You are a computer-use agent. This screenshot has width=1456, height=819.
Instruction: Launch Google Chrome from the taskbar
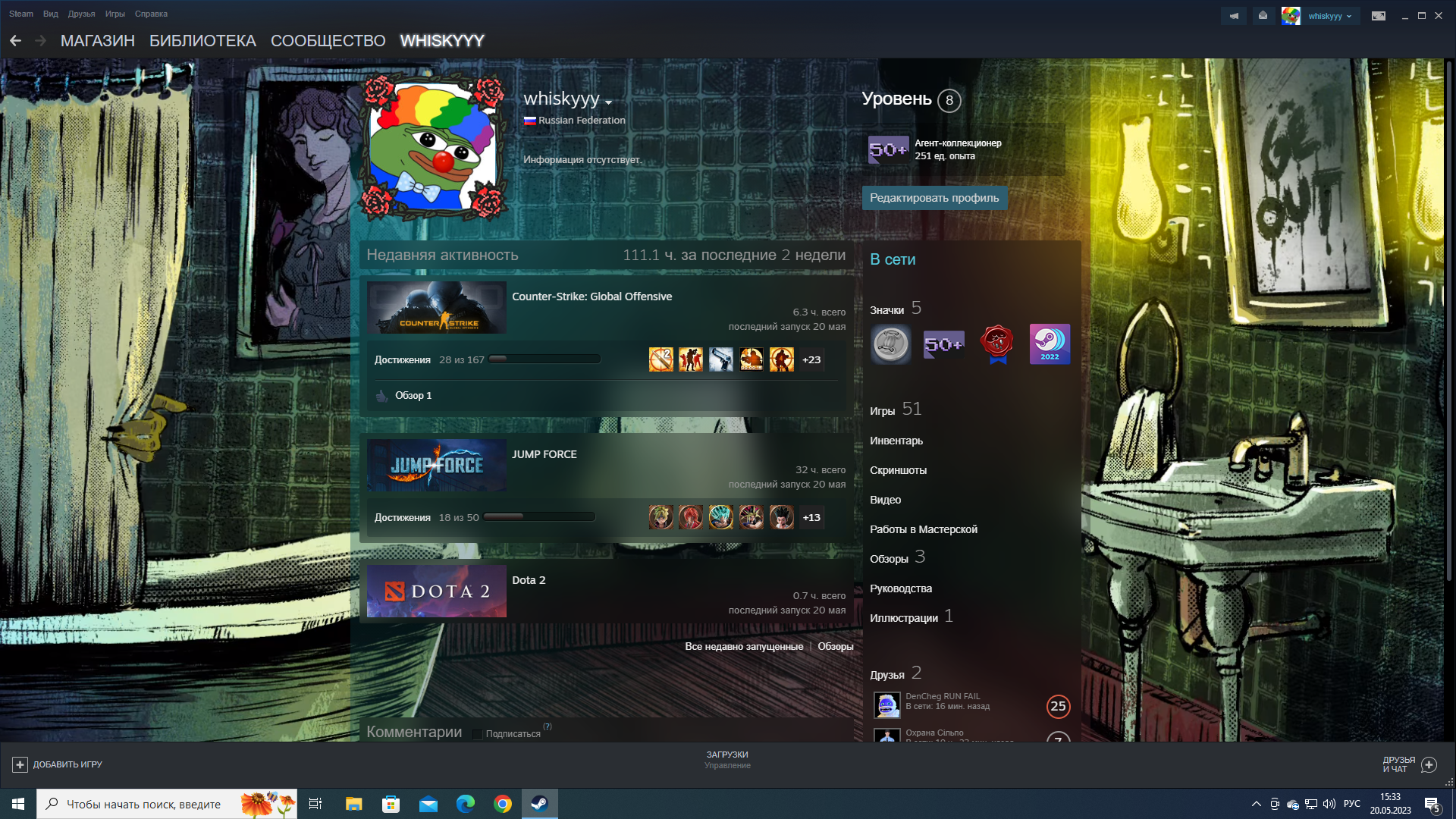502,804
